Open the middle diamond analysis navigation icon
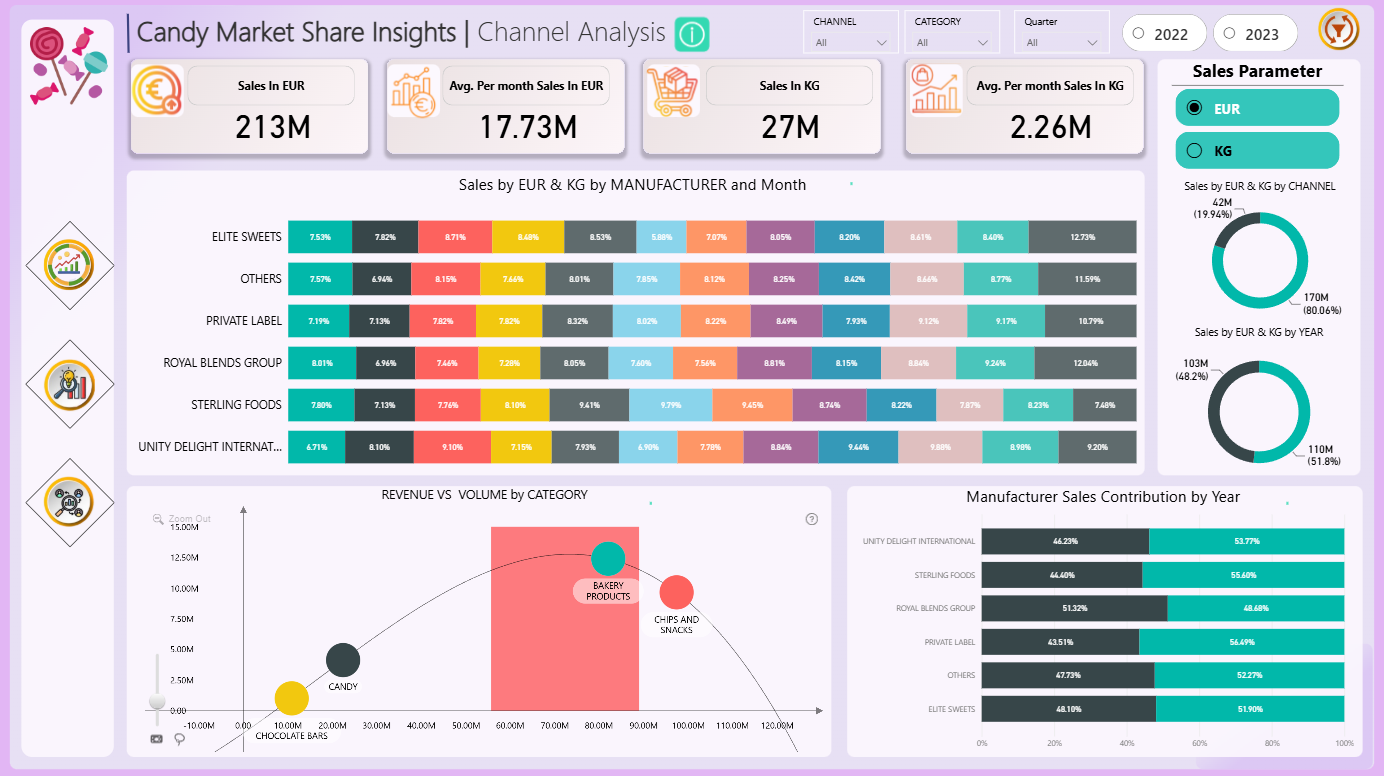1384x776 pixels. (70, 382)
